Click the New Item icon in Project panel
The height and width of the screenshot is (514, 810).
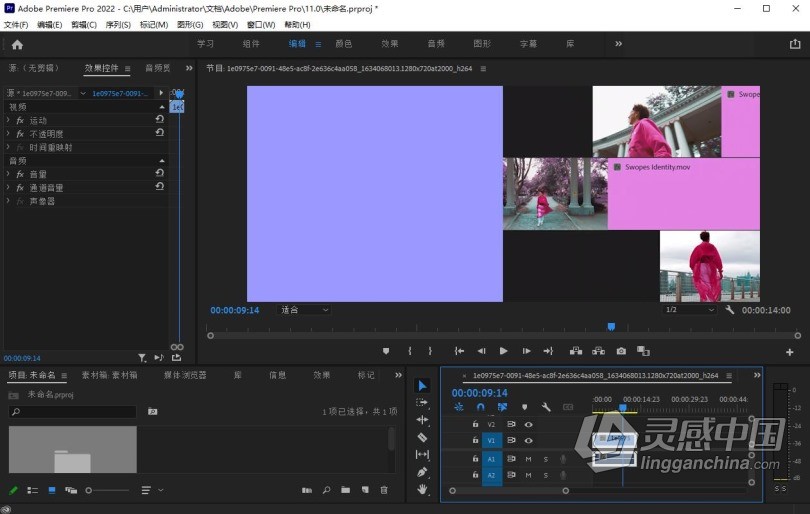pos(365,490)
